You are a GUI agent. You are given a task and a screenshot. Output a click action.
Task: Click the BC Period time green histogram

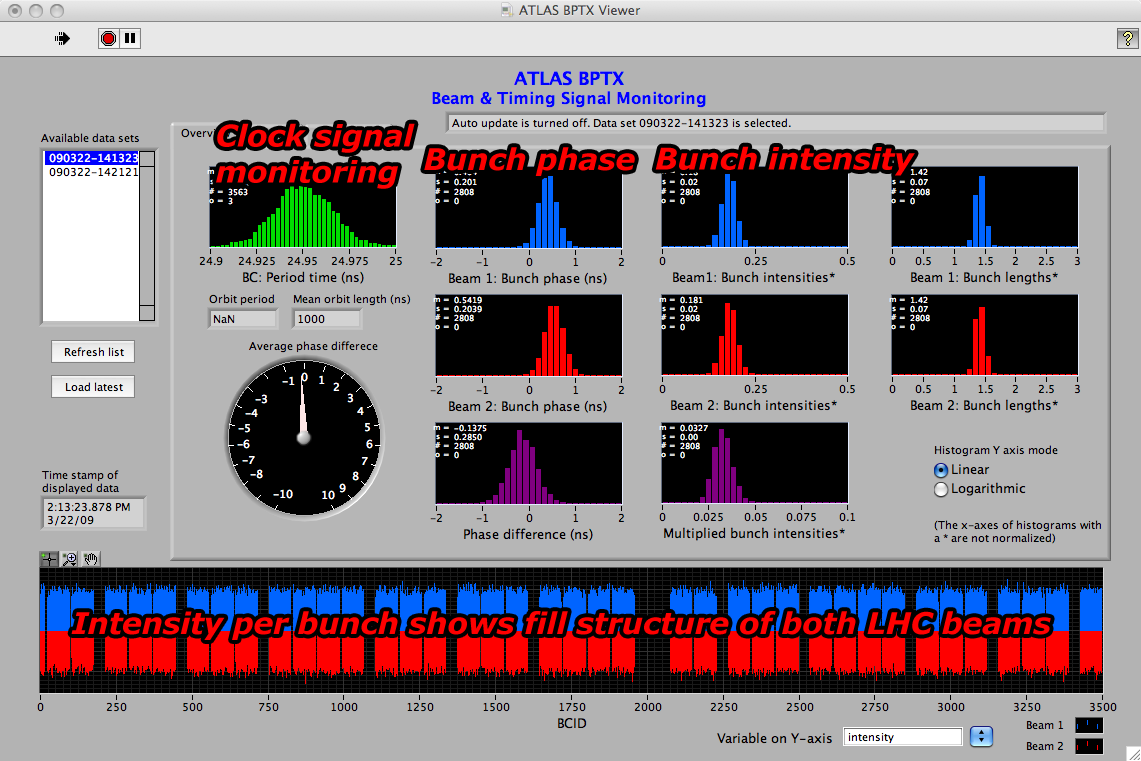303,207
